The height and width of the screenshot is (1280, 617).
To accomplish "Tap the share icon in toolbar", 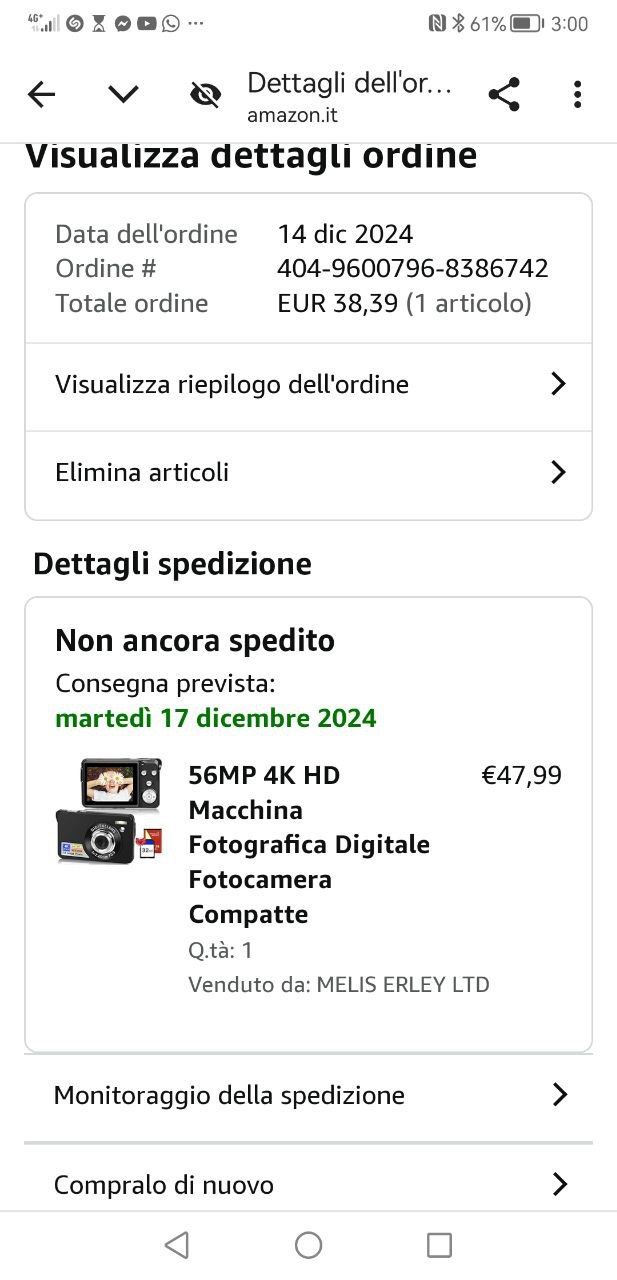I will point(504,95).
